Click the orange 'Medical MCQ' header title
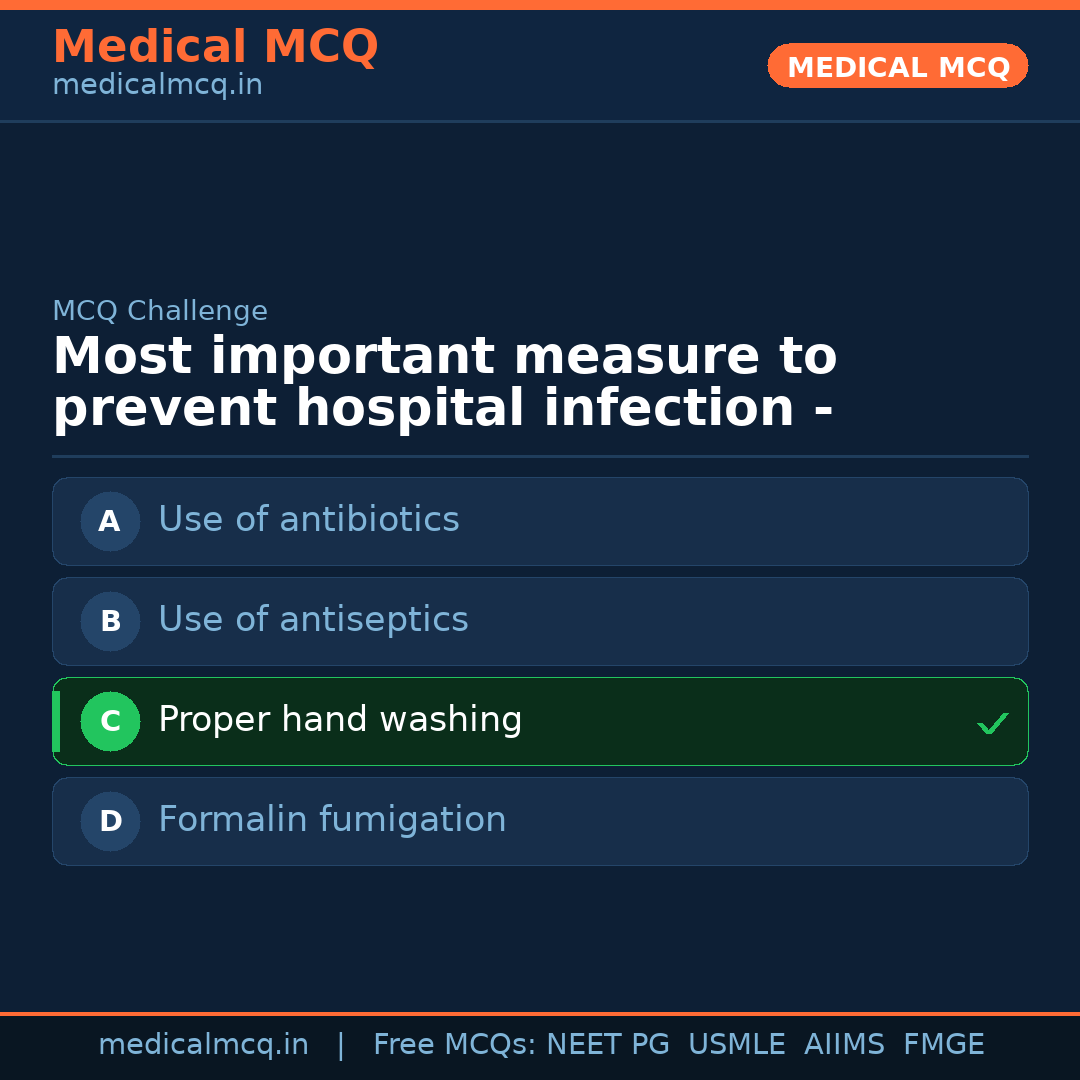The height and width of the screenshot is (1080, 1080). click(215, 47)
